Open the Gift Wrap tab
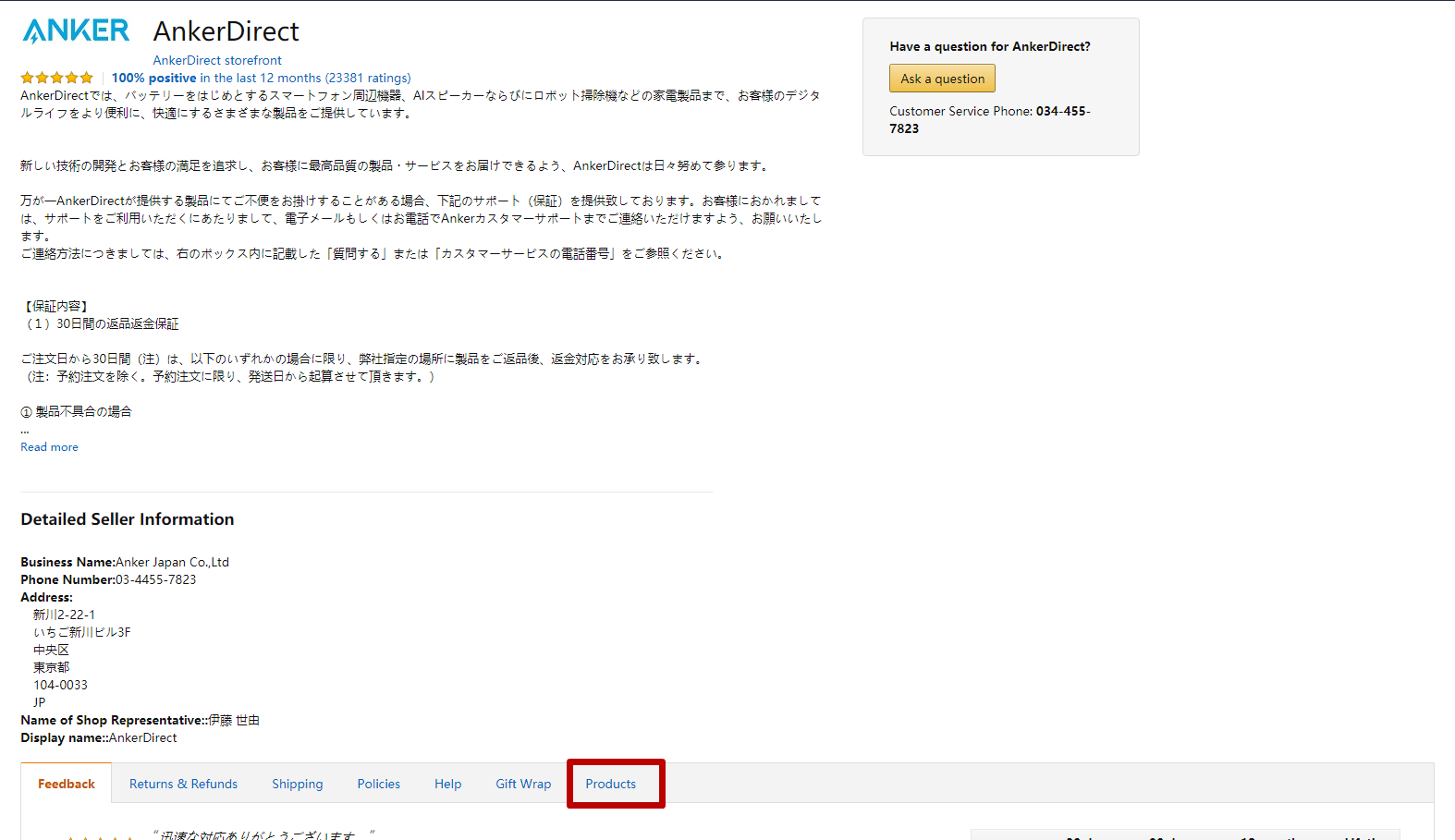This screenshot has width=1455, height=840. [523, 784]
